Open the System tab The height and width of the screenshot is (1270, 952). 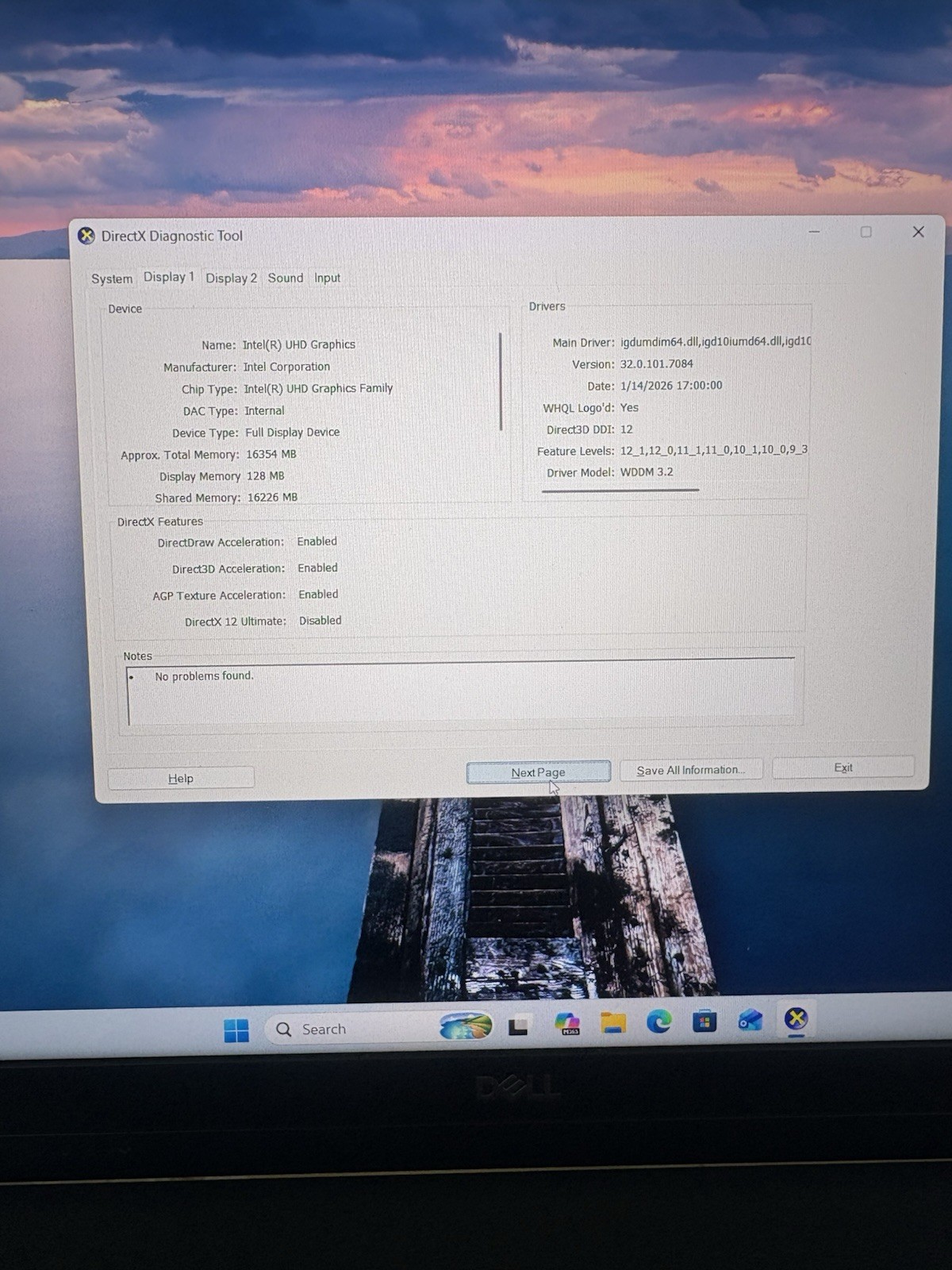click(112, 279)
